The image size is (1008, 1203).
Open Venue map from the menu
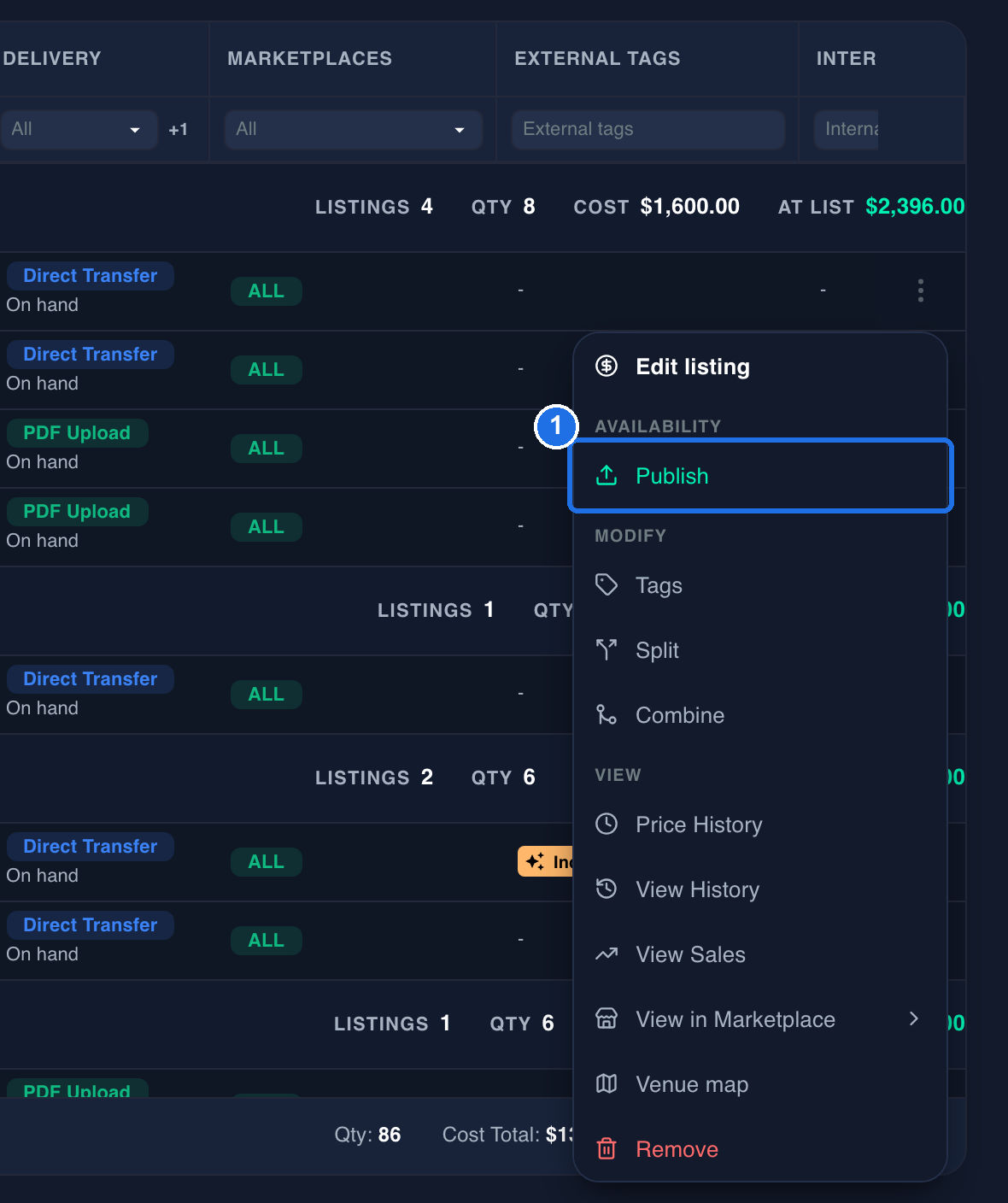click(x=760, y=1084)
